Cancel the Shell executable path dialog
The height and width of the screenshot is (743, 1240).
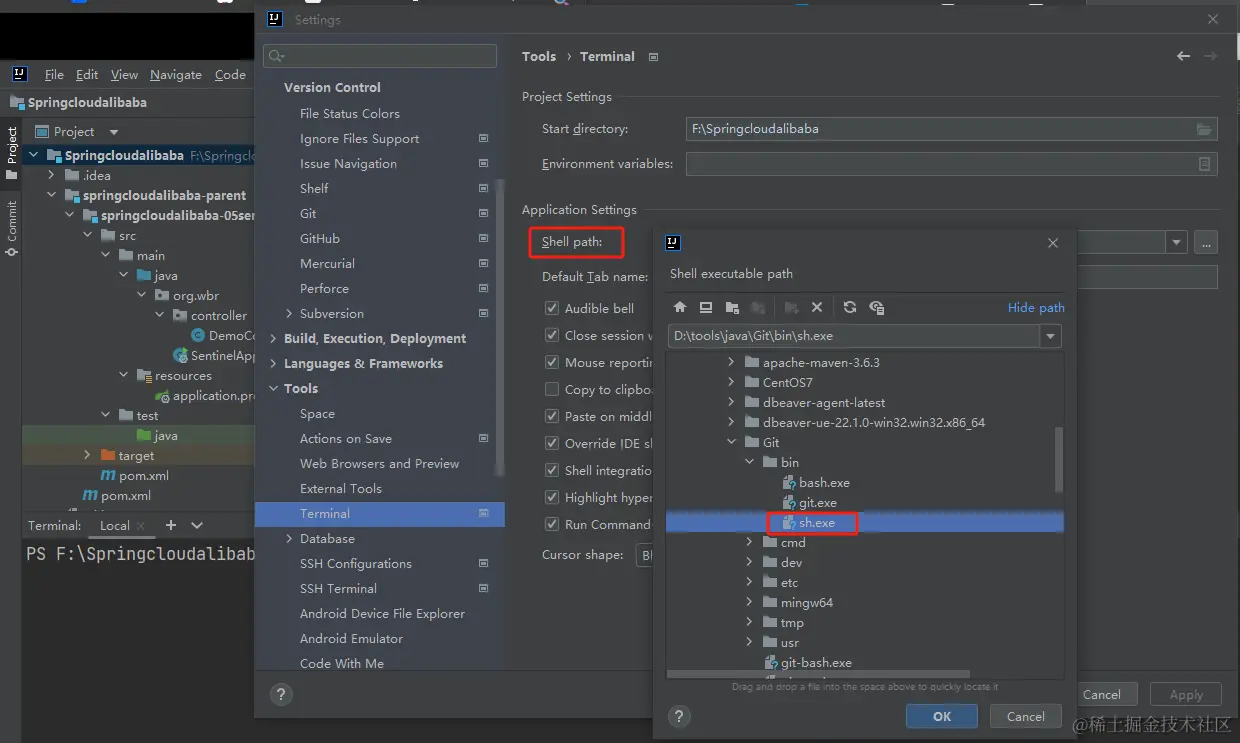[x=1026, y=716]
